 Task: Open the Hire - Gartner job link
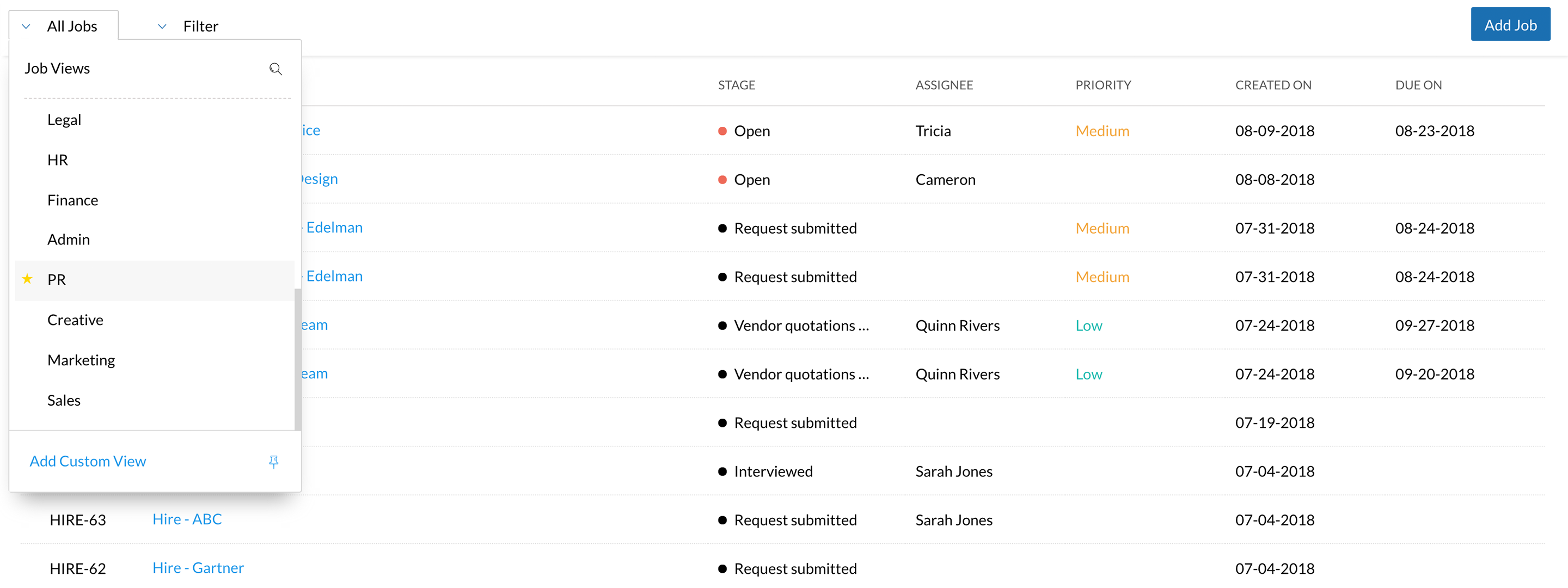click(x=198, y=568)
